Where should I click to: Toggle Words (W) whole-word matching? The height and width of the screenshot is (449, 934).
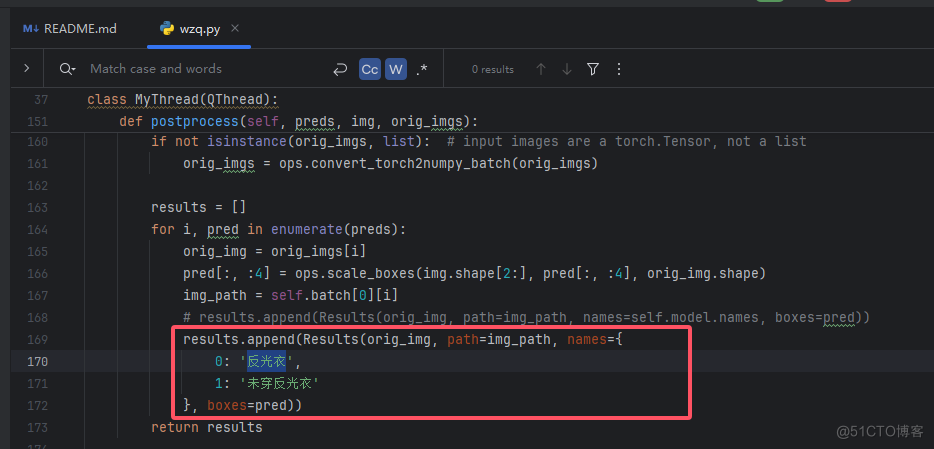pos(396,69)
